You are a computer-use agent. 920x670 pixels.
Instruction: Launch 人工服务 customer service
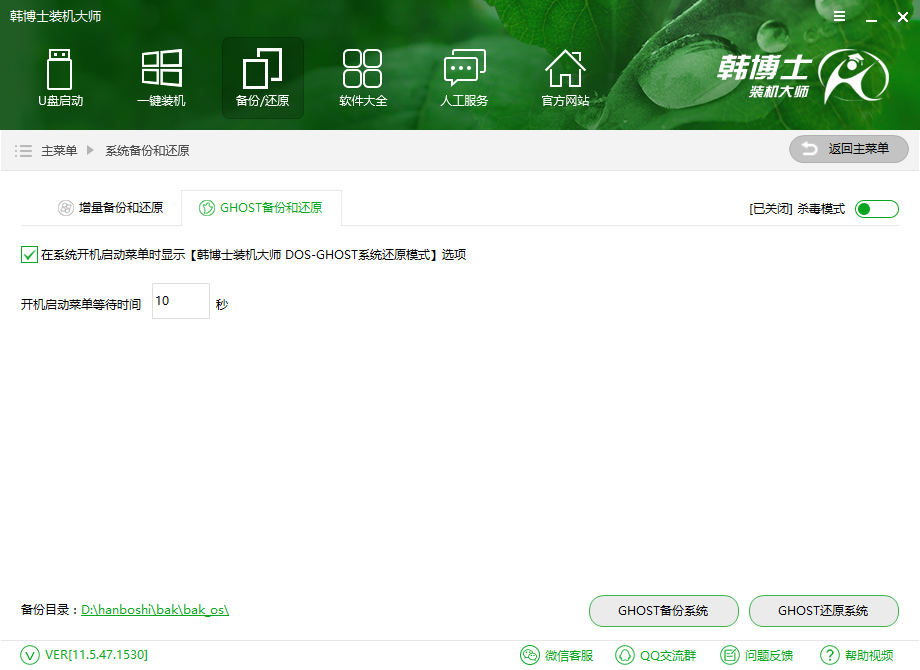click(463, 77)
